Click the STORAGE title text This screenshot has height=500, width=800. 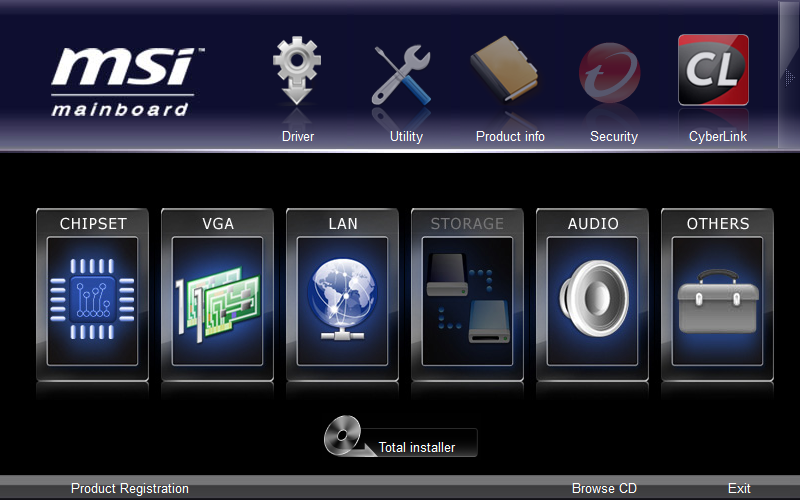pyautogui.click(x=467, y=223)
